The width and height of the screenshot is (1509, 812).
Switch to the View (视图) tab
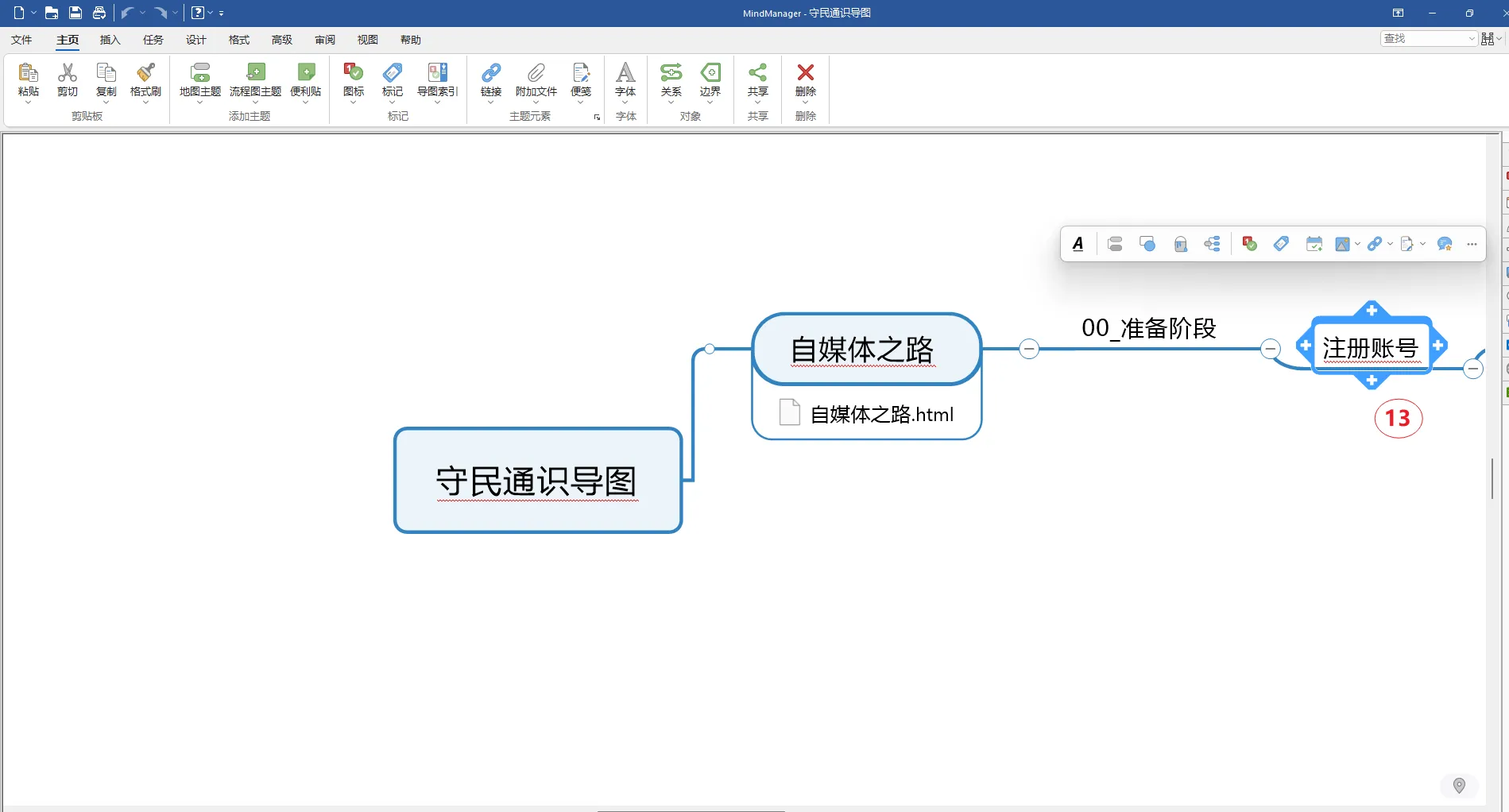(368, 40)
